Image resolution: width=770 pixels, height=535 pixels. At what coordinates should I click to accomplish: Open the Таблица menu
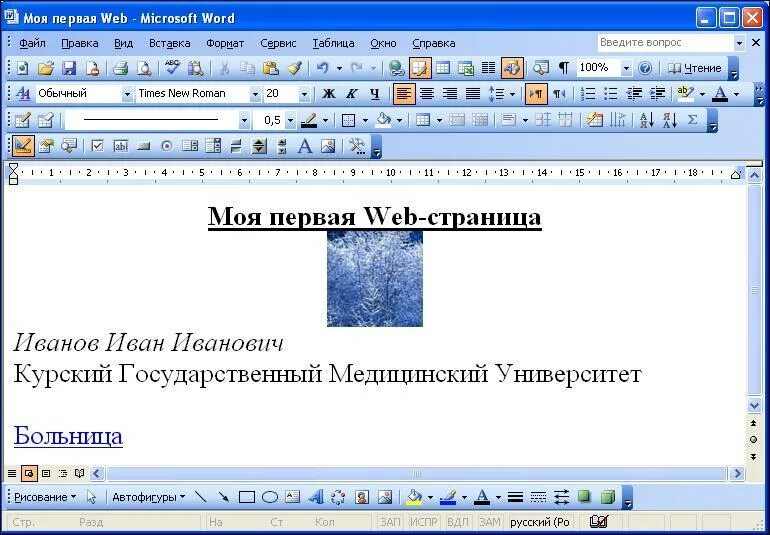(333, 43)
